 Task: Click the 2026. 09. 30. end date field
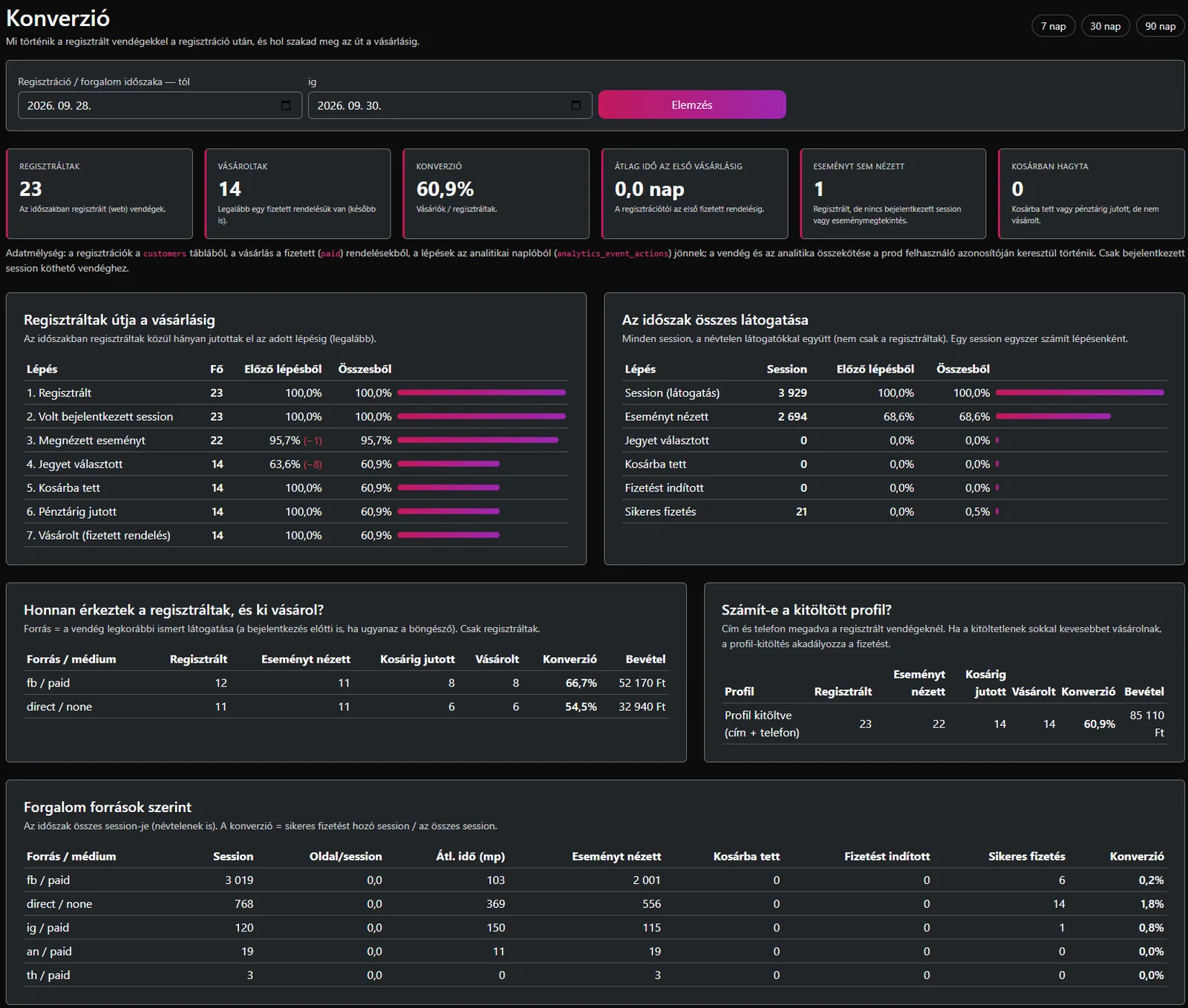(450, 105)
